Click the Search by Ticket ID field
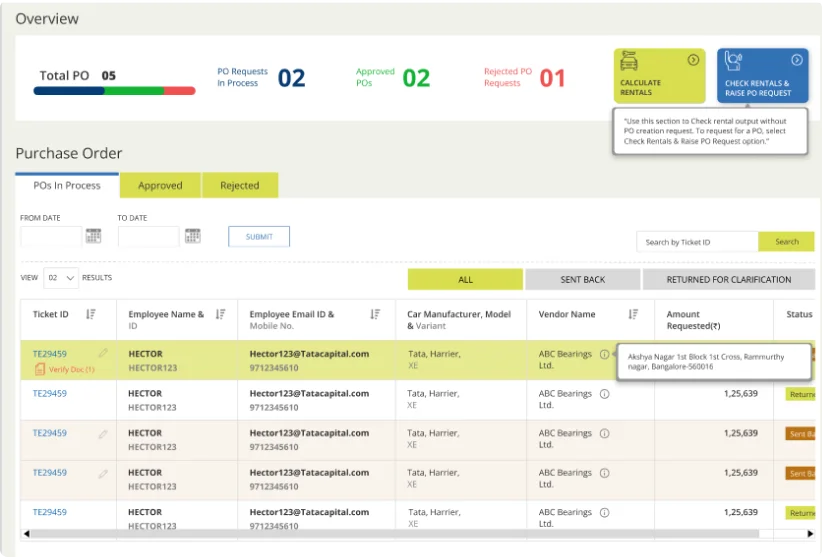The image size is (822, 557). tap(697, 242)
